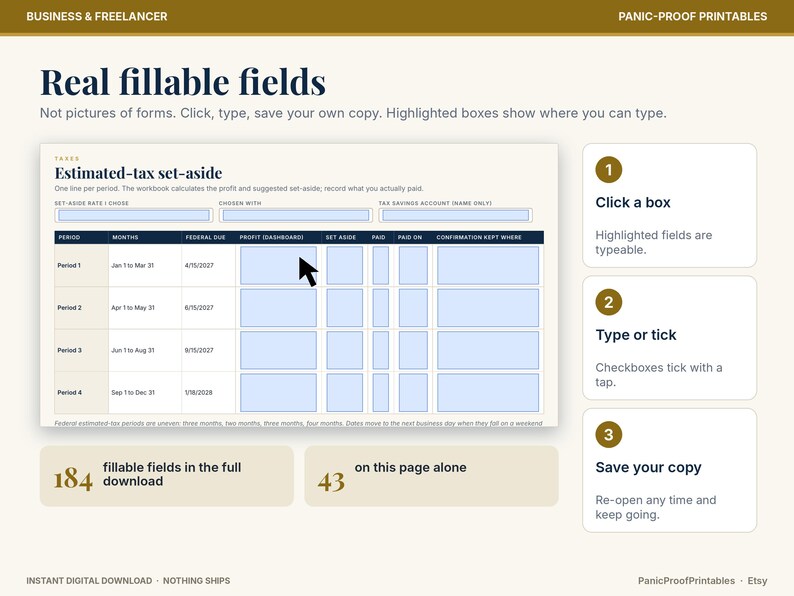Tick the Paid box for Period 1

click(380, 265)
